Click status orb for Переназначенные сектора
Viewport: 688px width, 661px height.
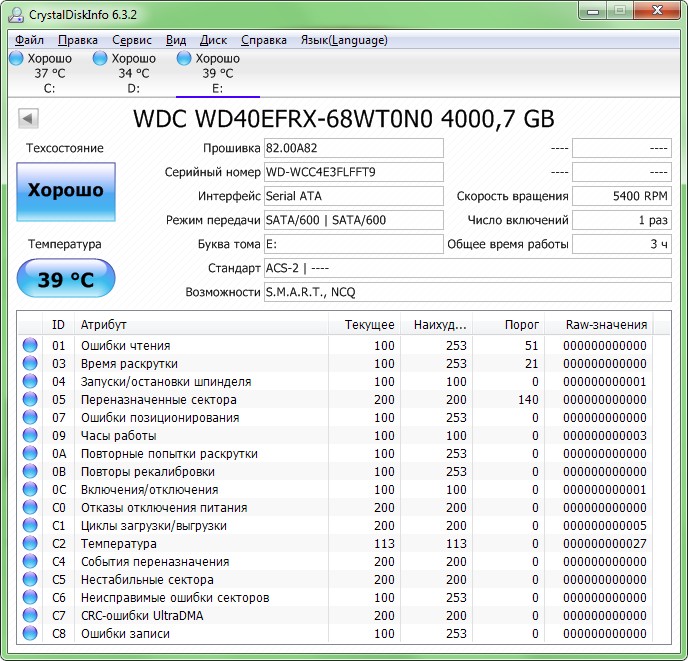click(x=30, y=399)
